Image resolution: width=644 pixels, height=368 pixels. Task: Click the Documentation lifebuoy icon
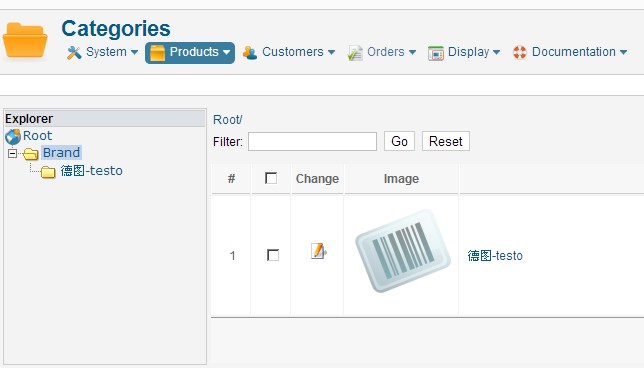click(520, 53)
